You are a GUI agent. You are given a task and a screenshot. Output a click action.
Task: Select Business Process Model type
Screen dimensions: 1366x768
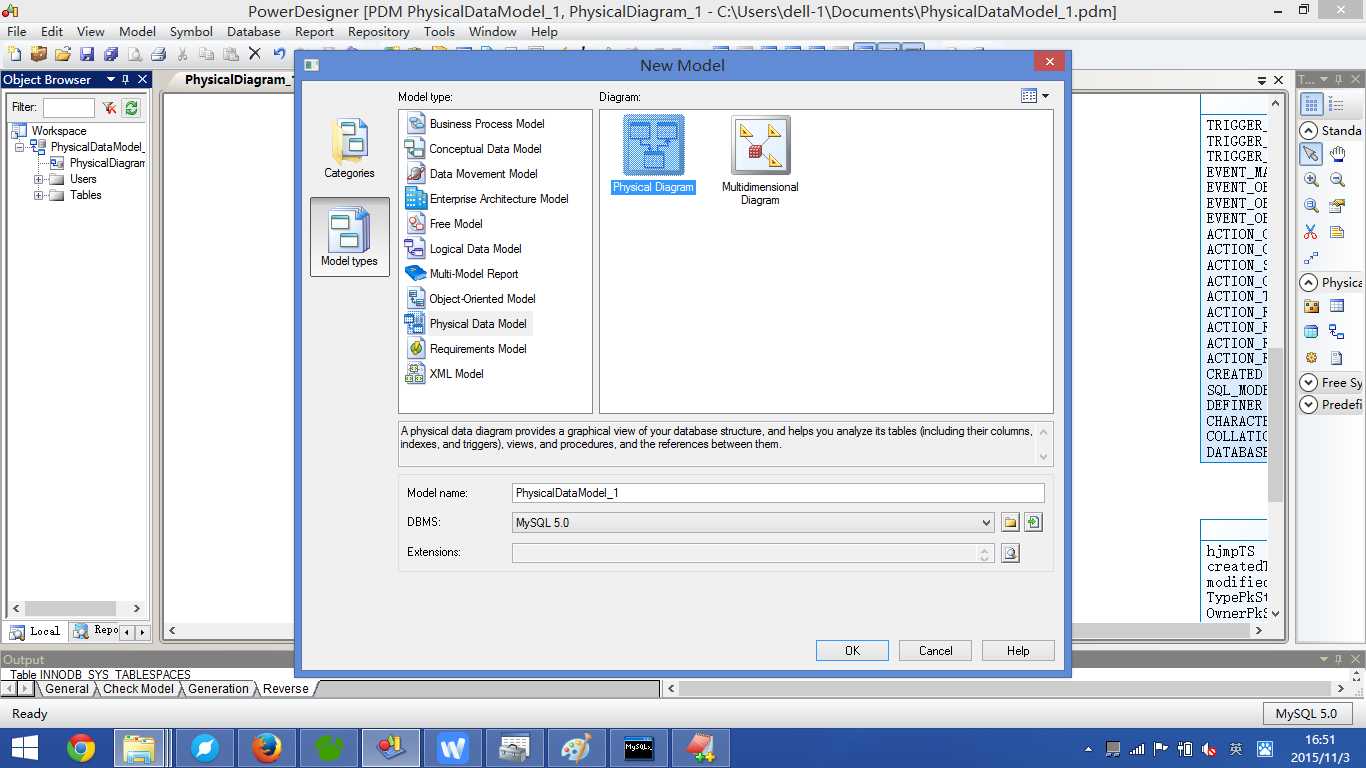(475, 124)
